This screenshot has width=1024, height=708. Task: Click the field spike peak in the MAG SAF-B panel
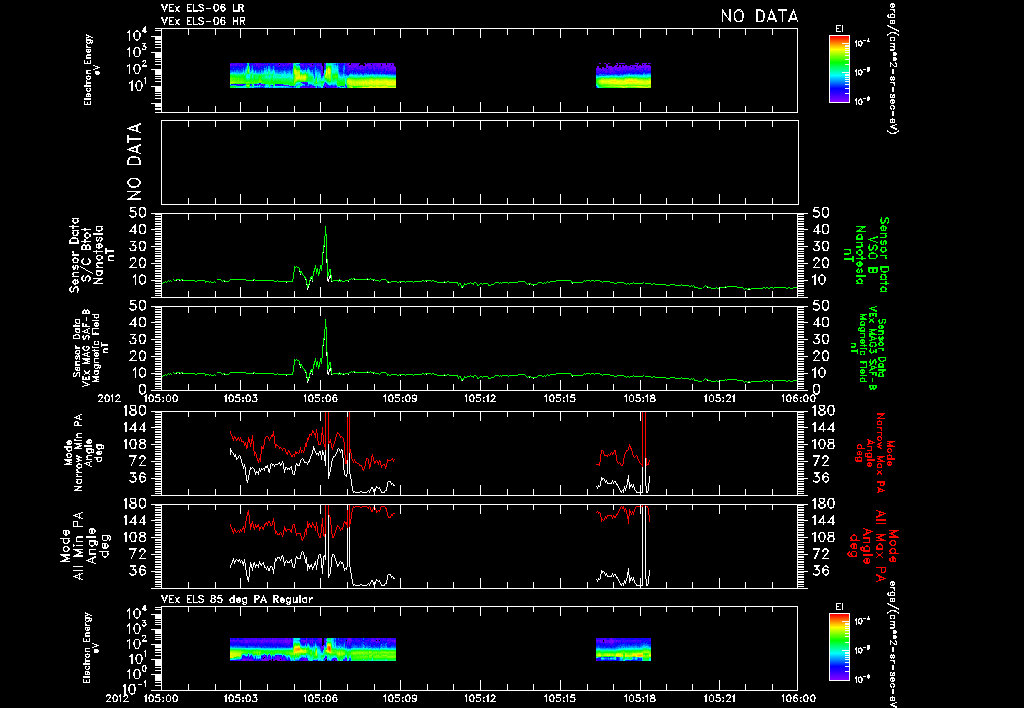(x=325, y=320)
